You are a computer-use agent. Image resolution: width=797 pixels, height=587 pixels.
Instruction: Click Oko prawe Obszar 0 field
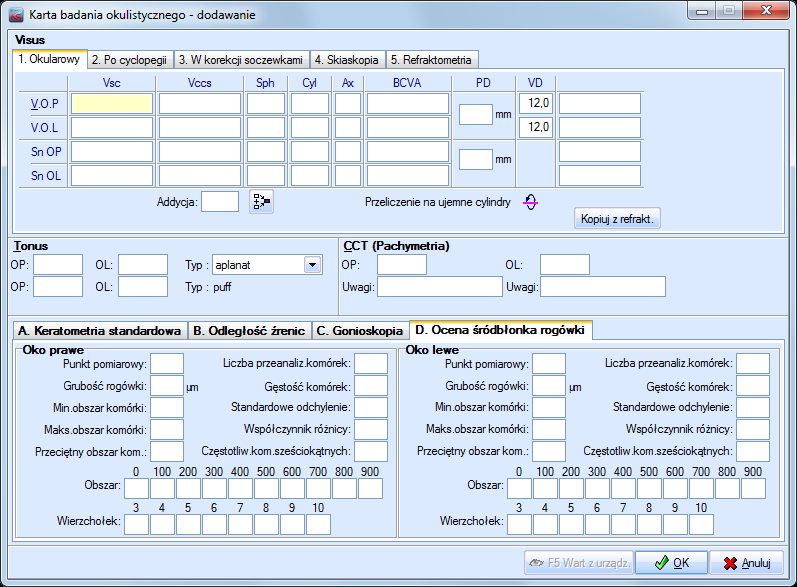(x=136, y=488)
